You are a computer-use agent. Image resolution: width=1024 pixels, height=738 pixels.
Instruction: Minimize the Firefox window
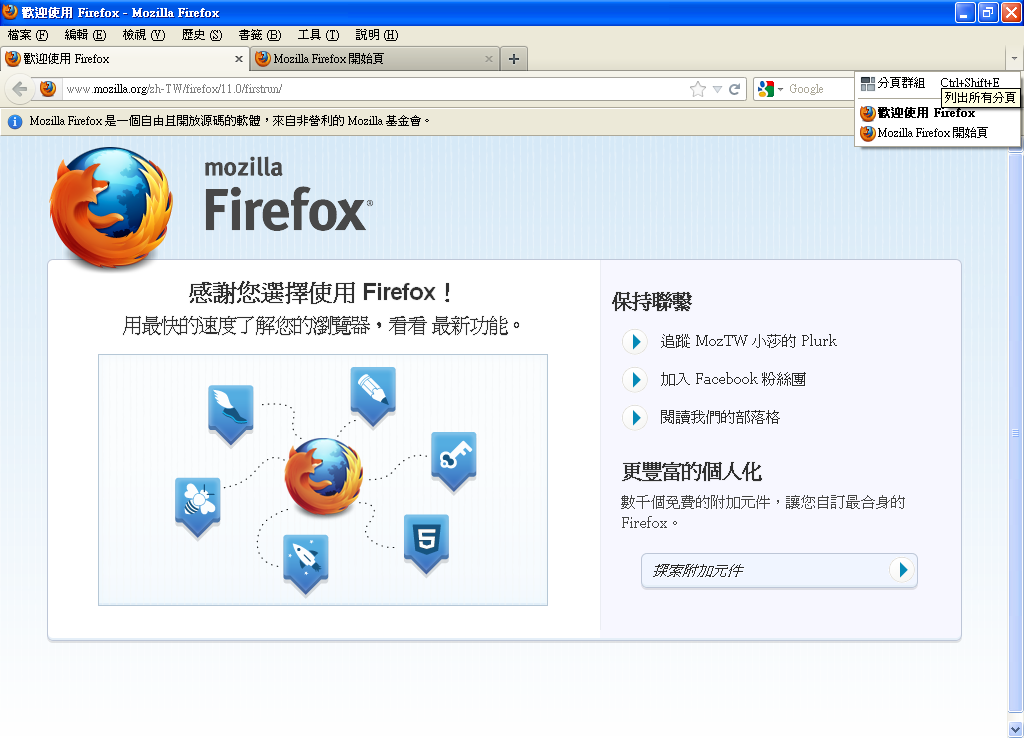coord(965,12)
